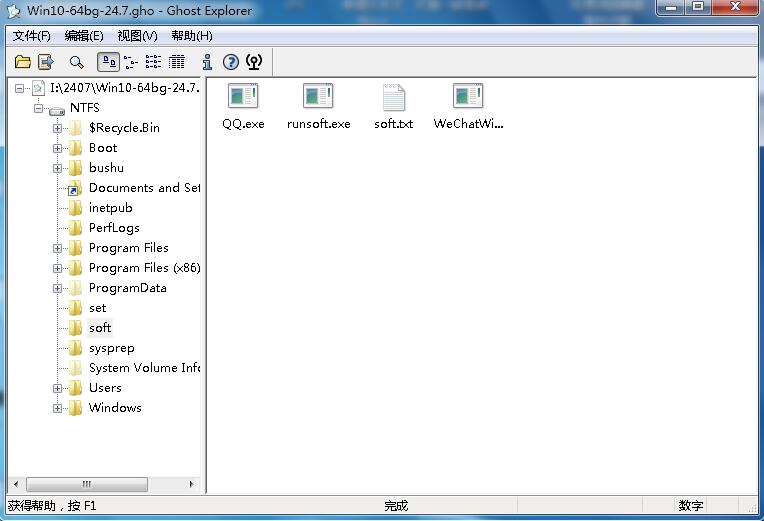Select the Boot folder

(x=103, y=148)
